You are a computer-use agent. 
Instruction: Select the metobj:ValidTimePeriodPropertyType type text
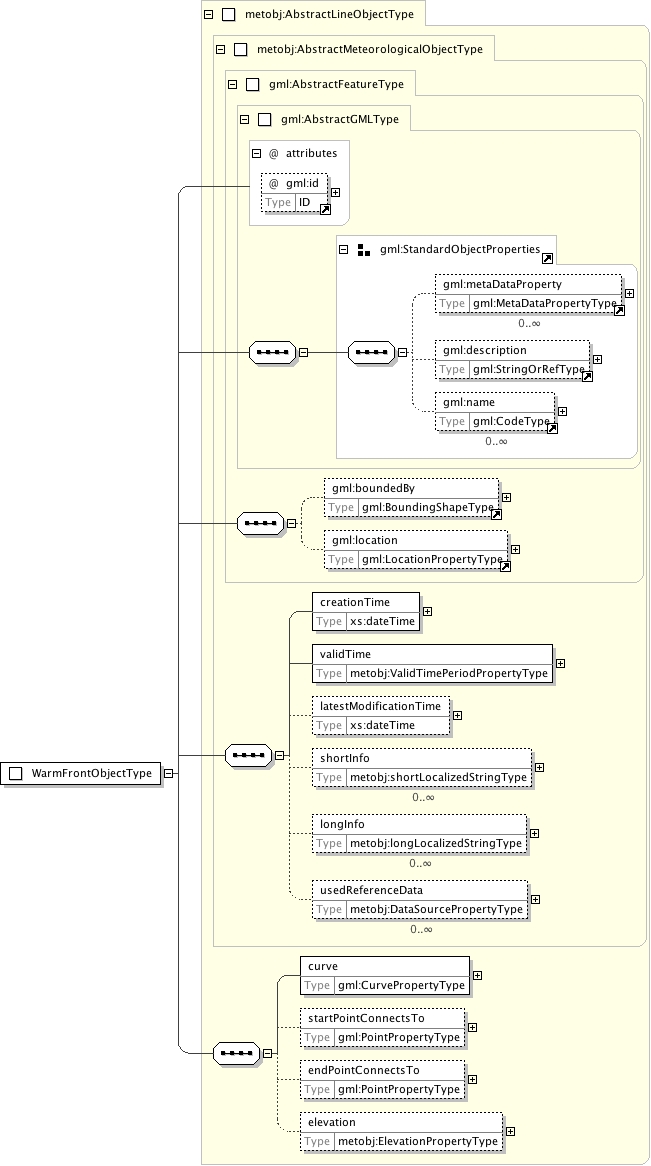(449, 673)
